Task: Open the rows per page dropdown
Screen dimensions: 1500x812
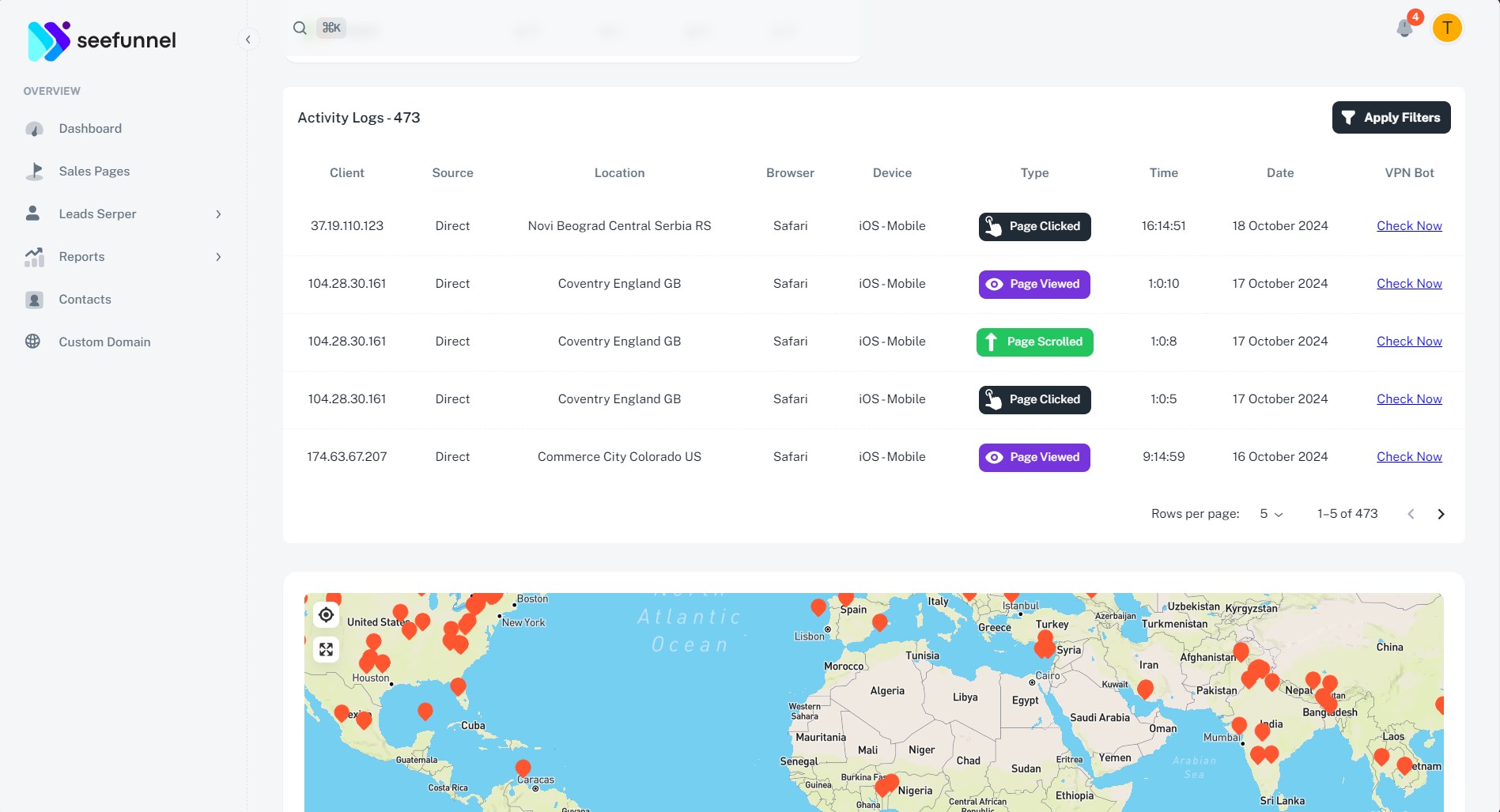Action: 1271,514
